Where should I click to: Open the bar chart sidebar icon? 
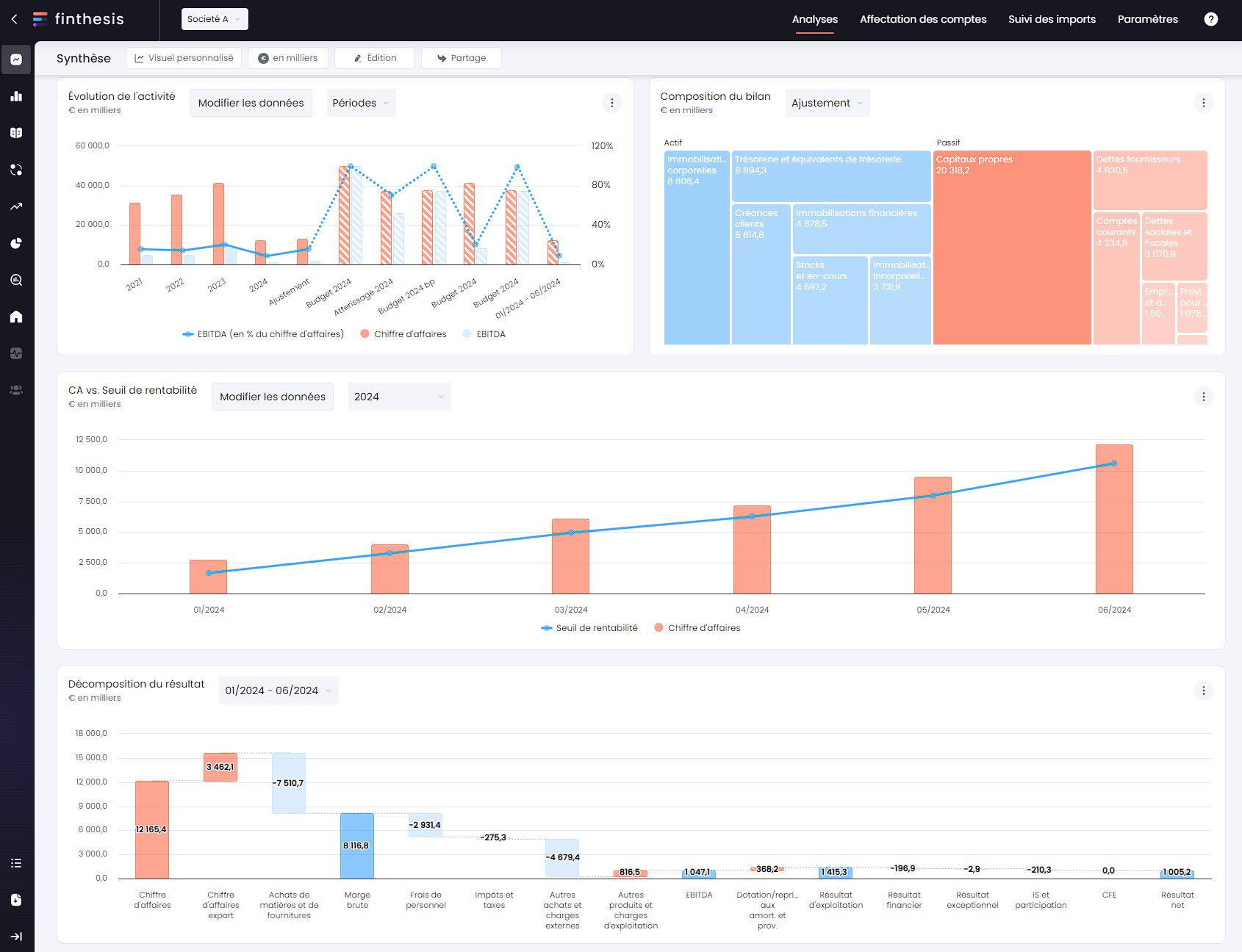(x=16, y=96)
